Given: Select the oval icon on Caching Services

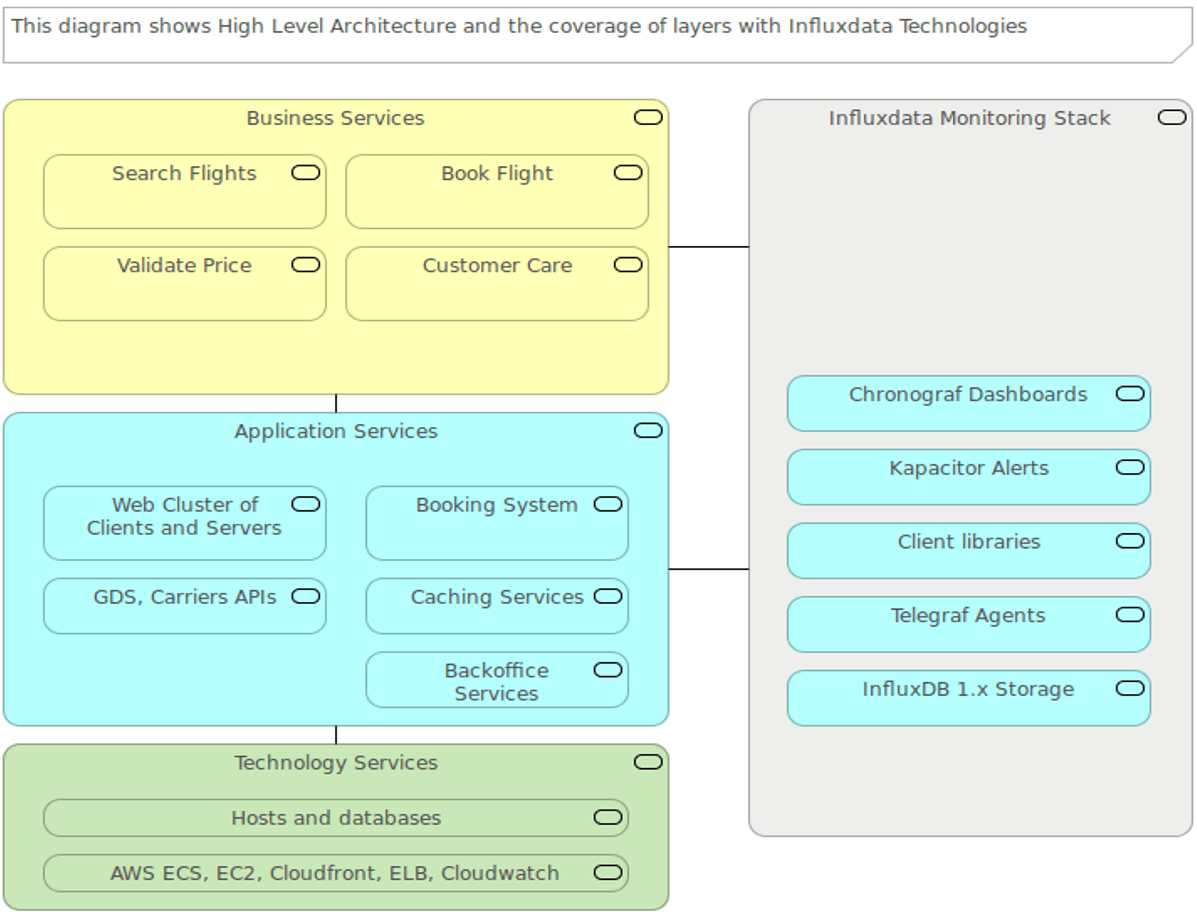Looking at the screenshot, I should 606,596.
